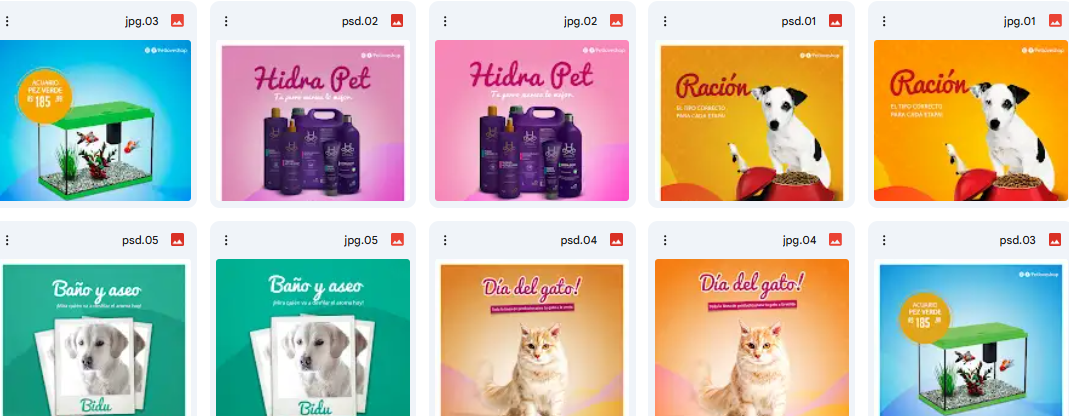Open more options for psd.04 file

(x=445, y=240)
